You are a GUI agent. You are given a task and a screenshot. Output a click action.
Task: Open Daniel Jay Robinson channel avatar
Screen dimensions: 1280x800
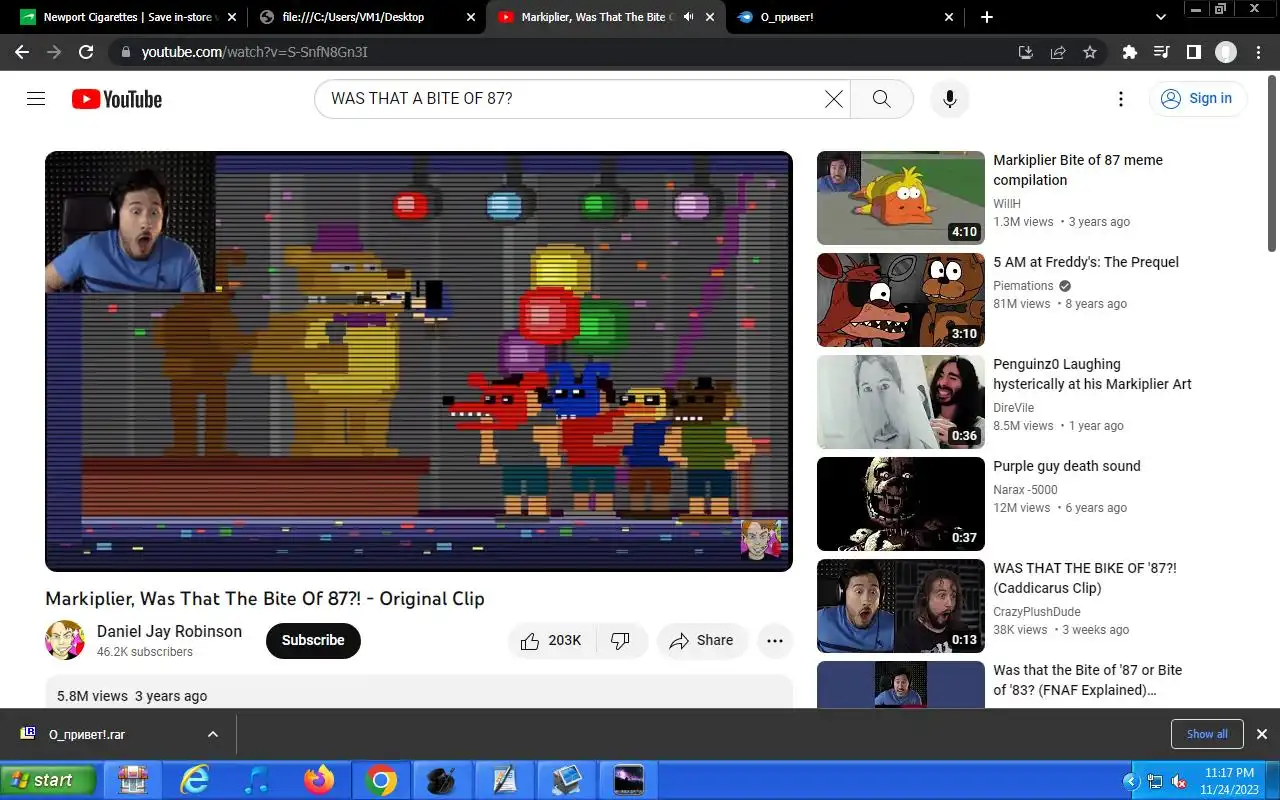coord(65,640)
